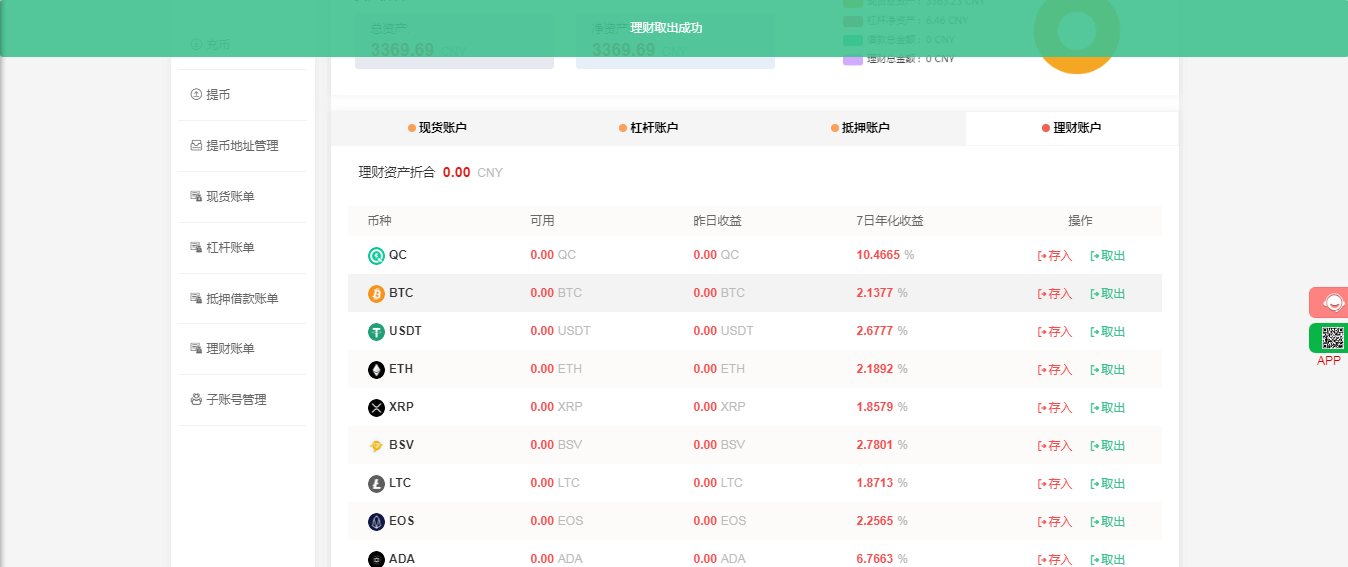Click the 理财资产折合 total label
This screenshot has width=1348, height=567.
tap(397, 172)
